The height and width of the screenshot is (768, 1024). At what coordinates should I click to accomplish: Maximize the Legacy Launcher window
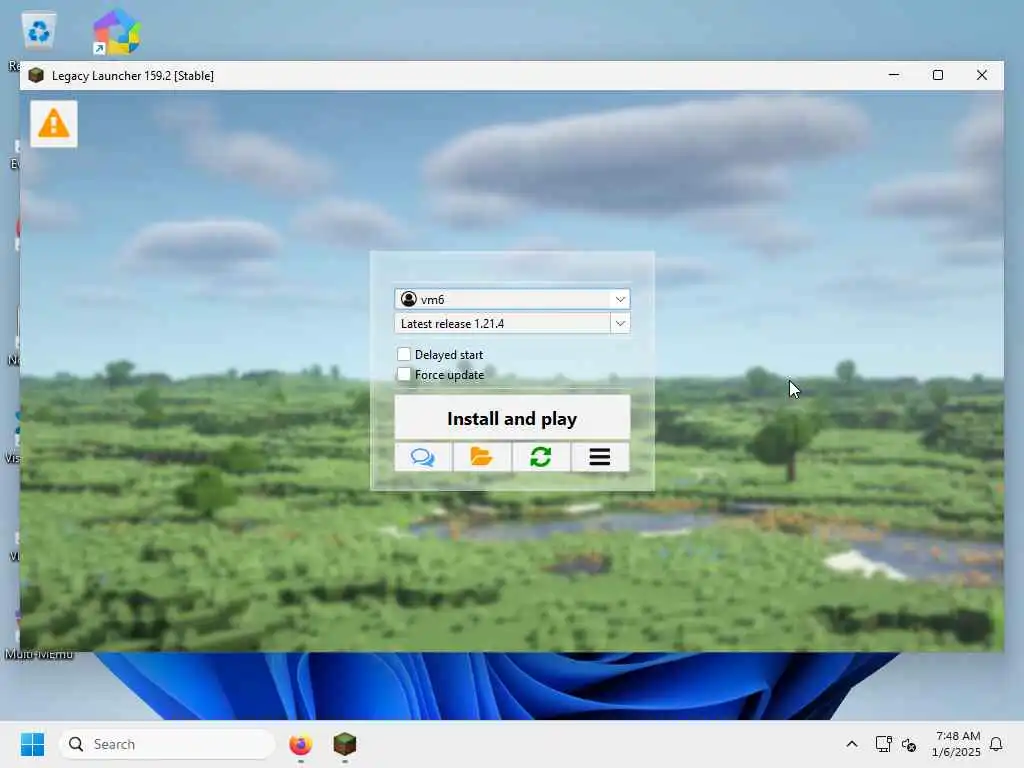pyautogui.click(x=938, y=75)
